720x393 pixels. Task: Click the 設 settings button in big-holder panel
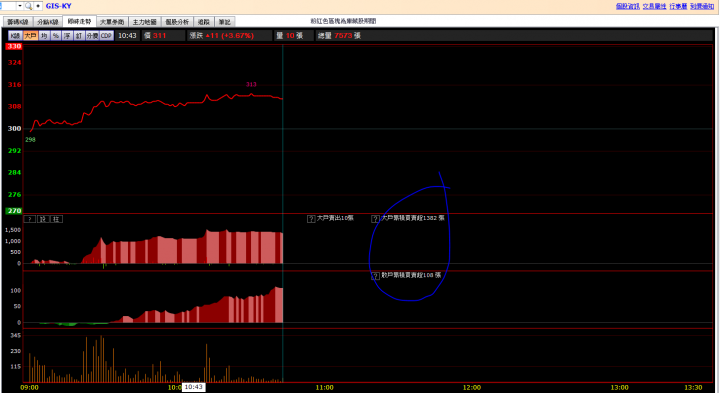43,219
